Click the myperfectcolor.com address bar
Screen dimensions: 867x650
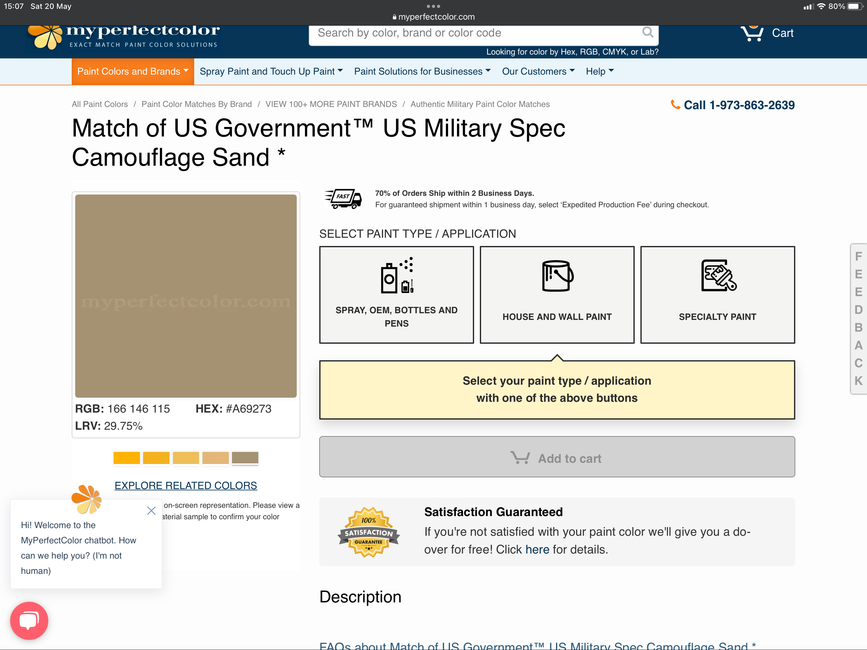(434, 17)
